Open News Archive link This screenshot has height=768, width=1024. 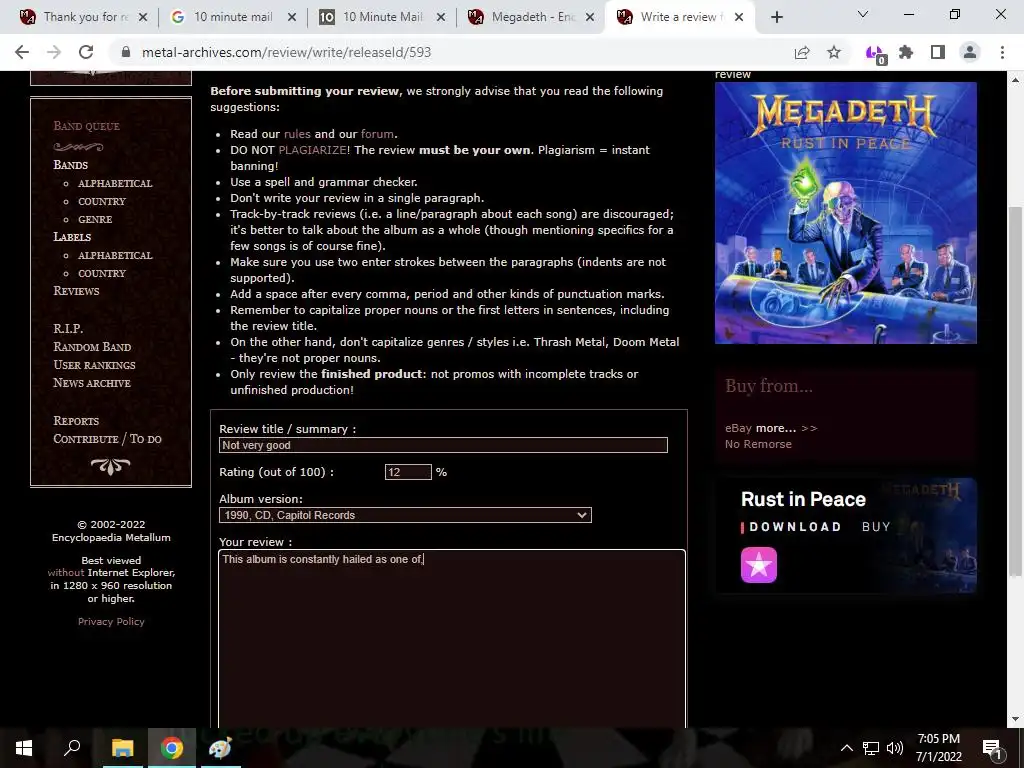(92, 383)
